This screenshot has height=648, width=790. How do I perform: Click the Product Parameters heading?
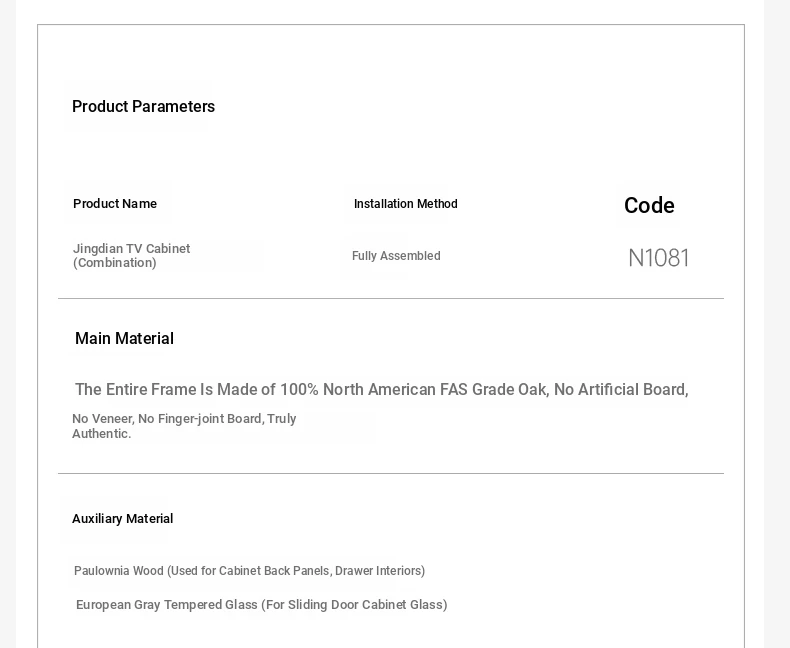click(144, 106)
